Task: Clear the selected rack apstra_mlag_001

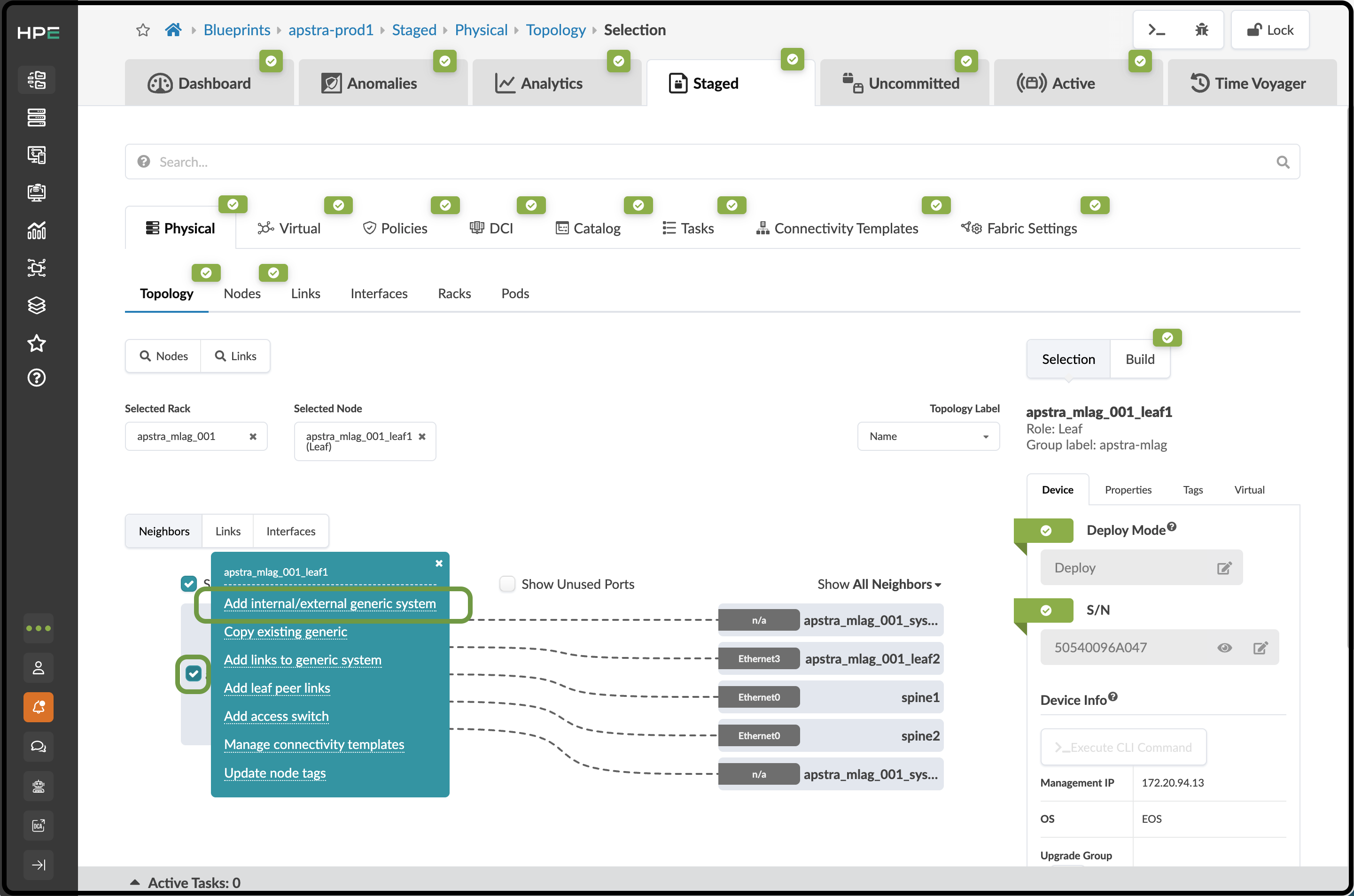Action: tap(253, 437)
